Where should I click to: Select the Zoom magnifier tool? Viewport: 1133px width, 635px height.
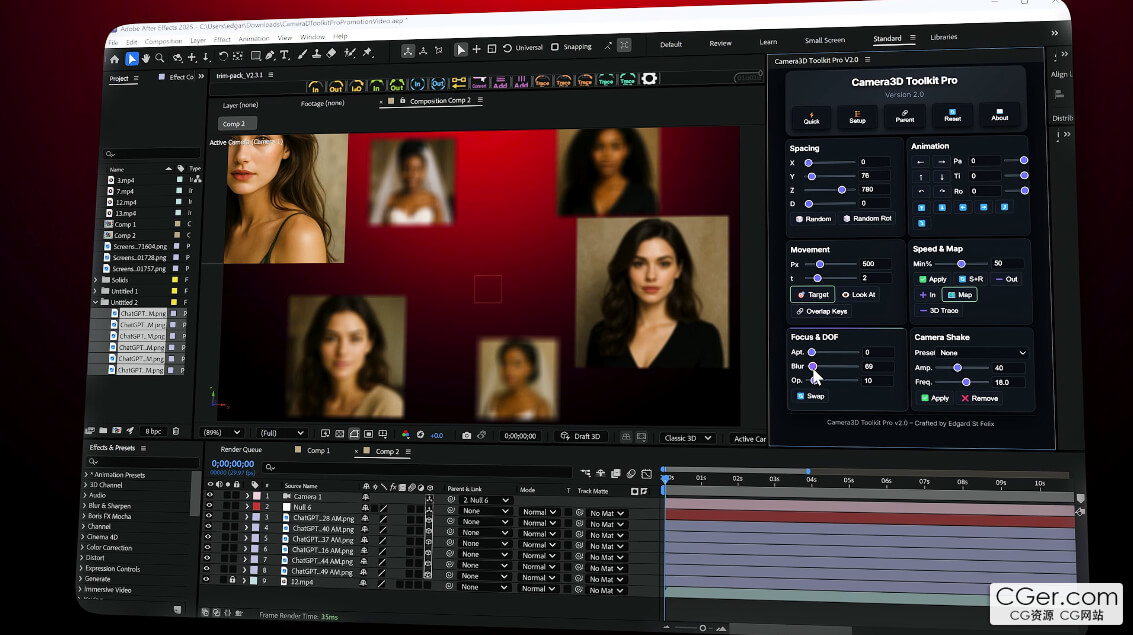click(x=160, y=58)
